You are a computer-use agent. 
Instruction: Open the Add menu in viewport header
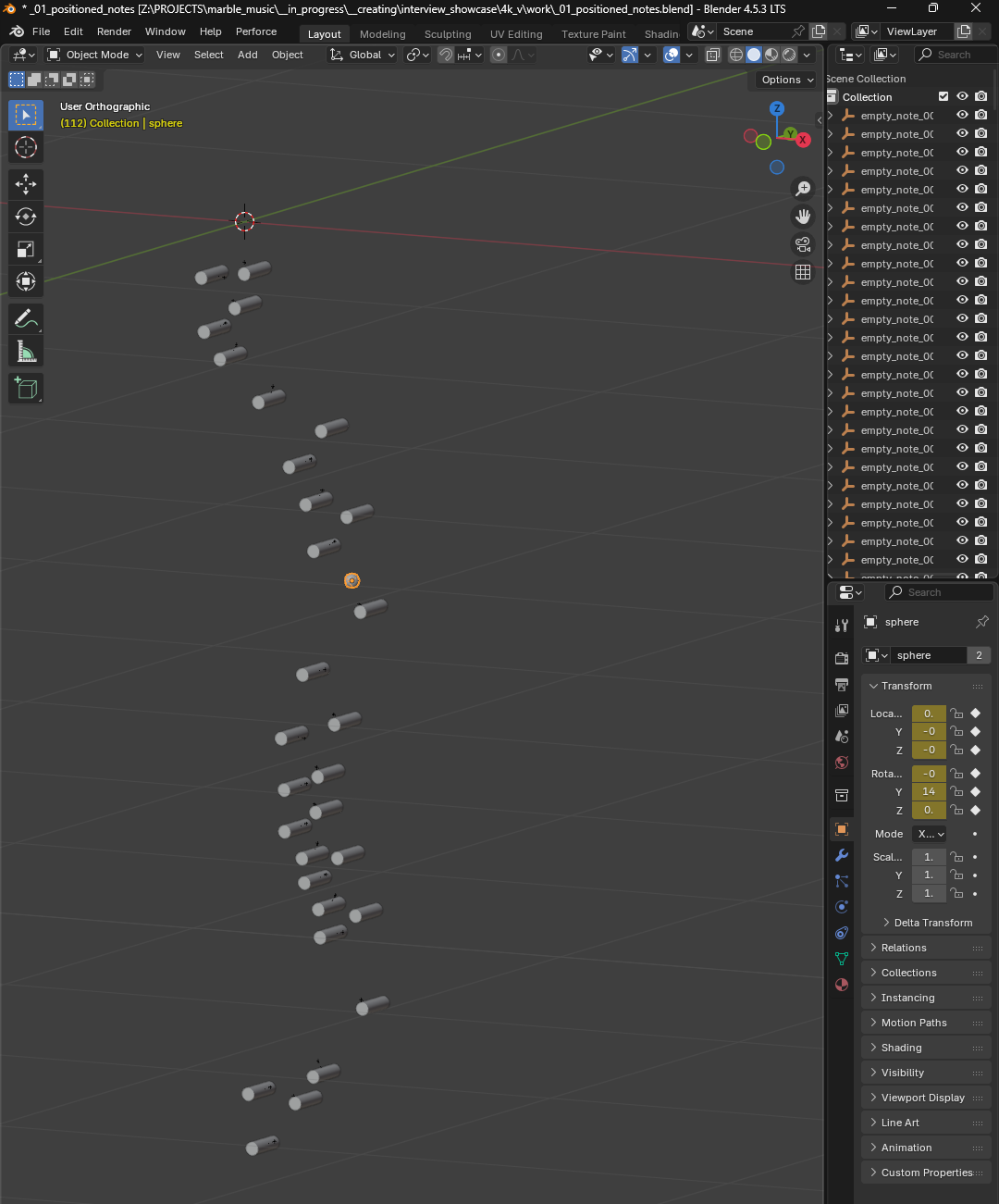point(247,55)
